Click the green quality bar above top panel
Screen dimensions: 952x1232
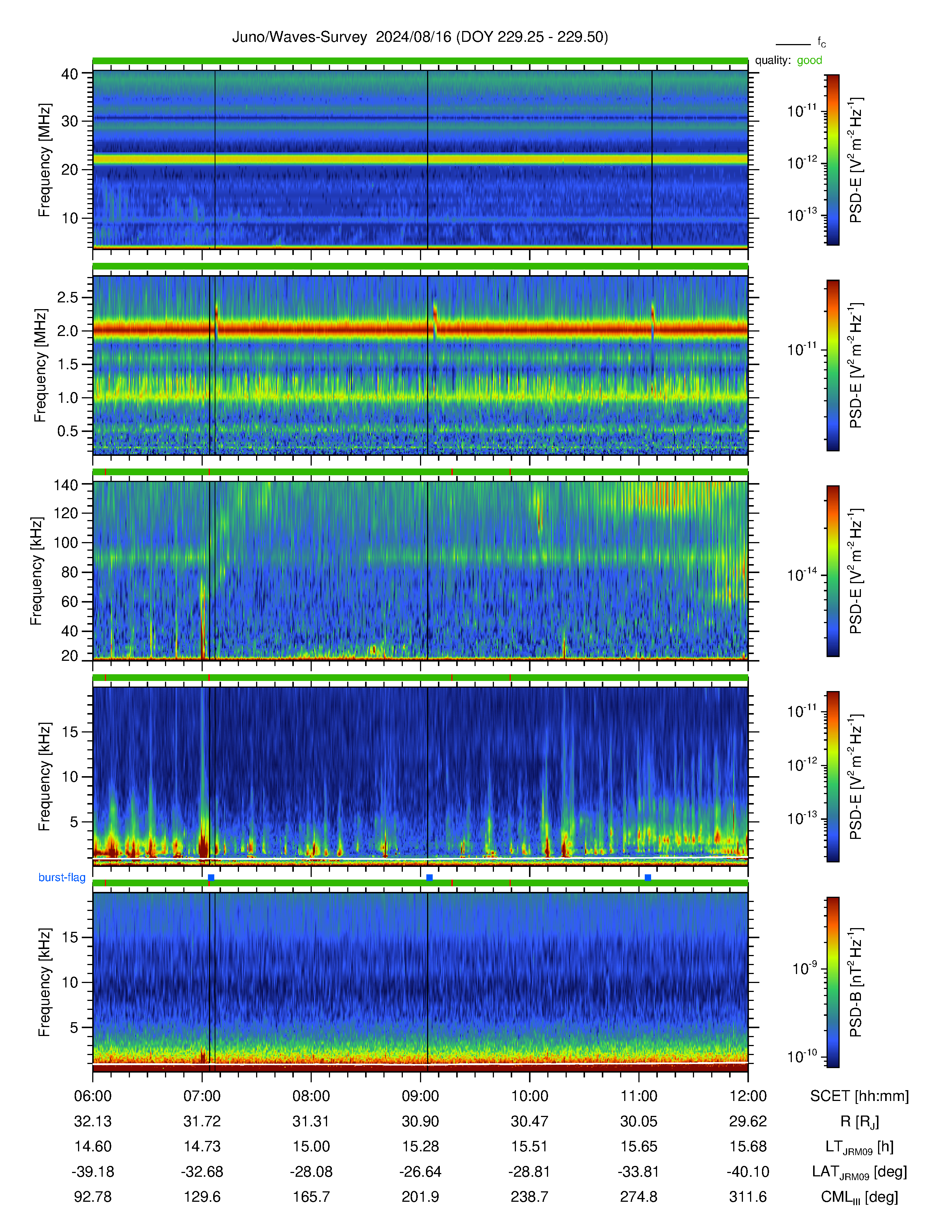(420, 60)
